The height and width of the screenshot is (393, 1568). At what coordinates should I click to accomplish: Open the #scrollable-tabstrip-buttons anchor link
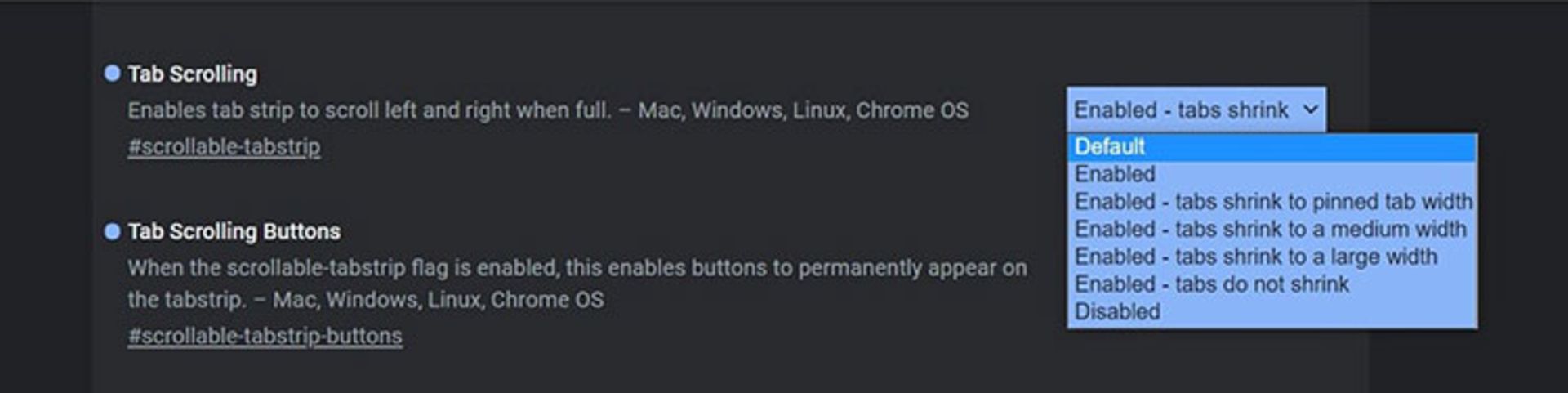265,337
